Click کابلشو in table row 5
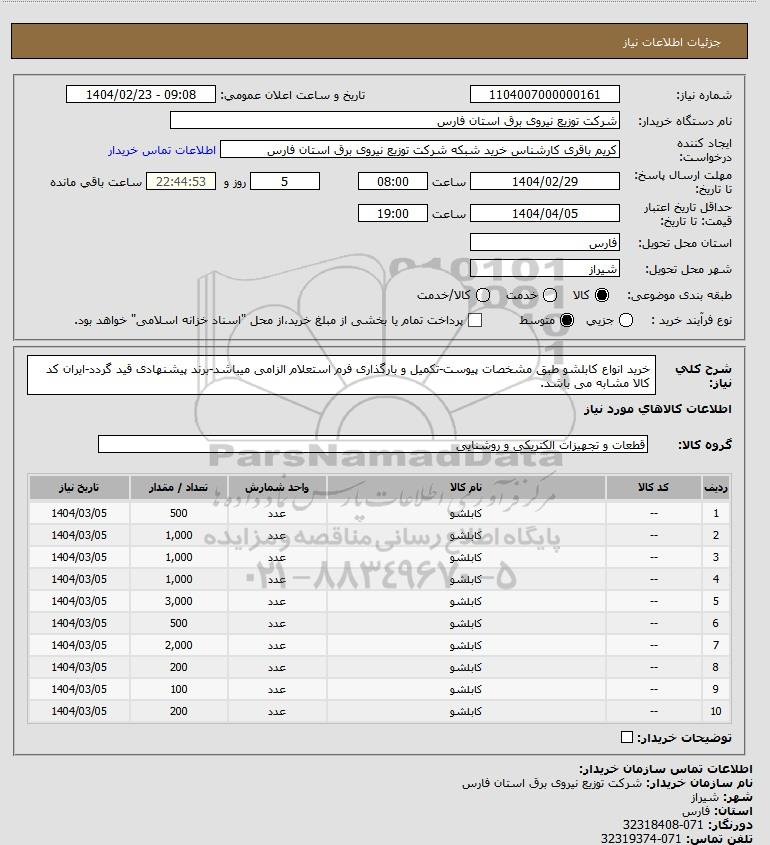770x845 pixels. 466,601
